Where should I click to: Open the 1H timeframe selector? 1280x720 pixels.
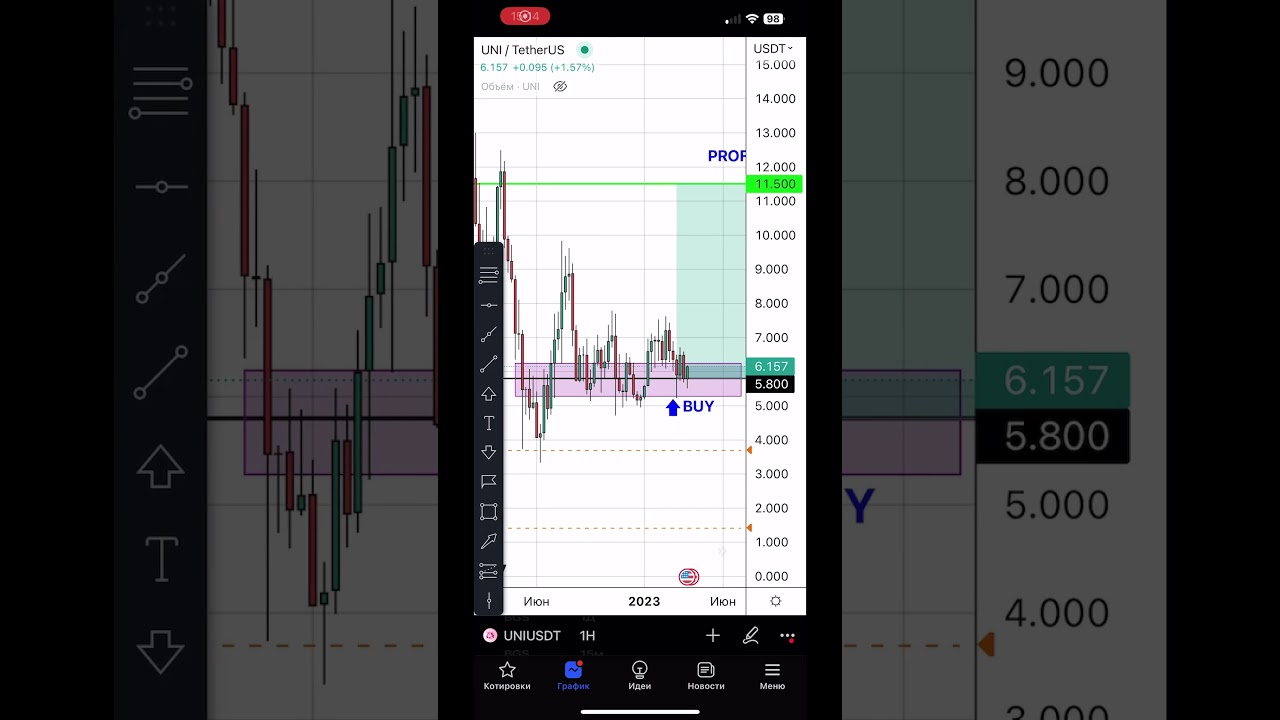[587, 636]
